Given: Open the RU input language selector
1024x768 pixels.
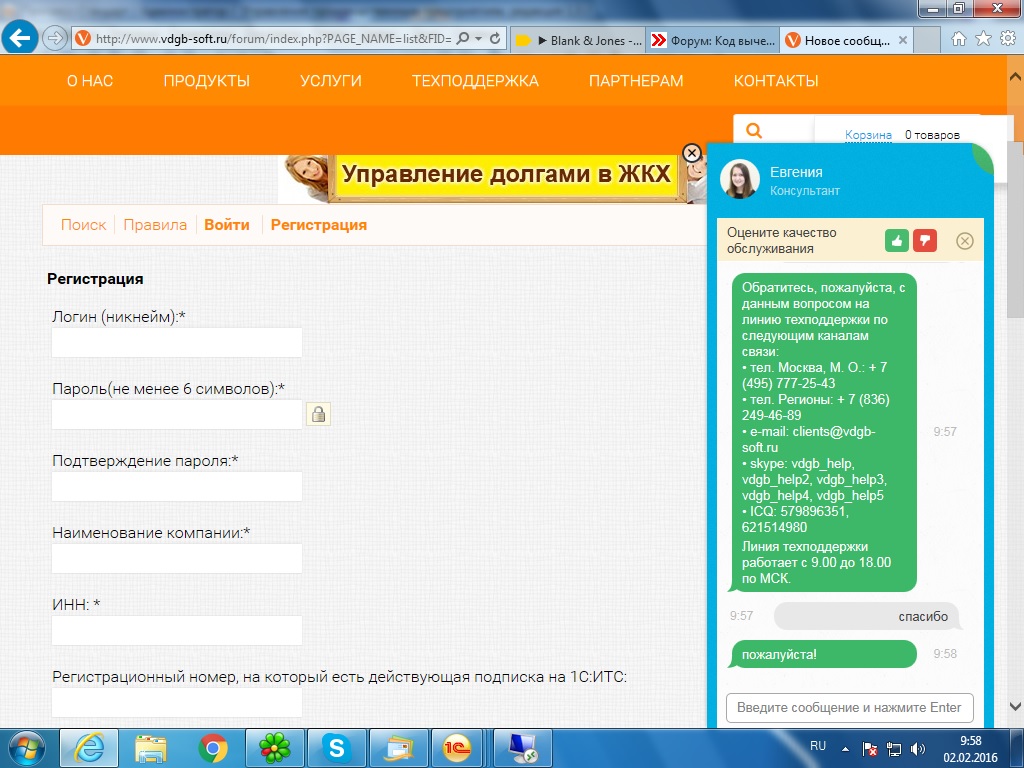Looking at the screenshot, I should [818, 747].
